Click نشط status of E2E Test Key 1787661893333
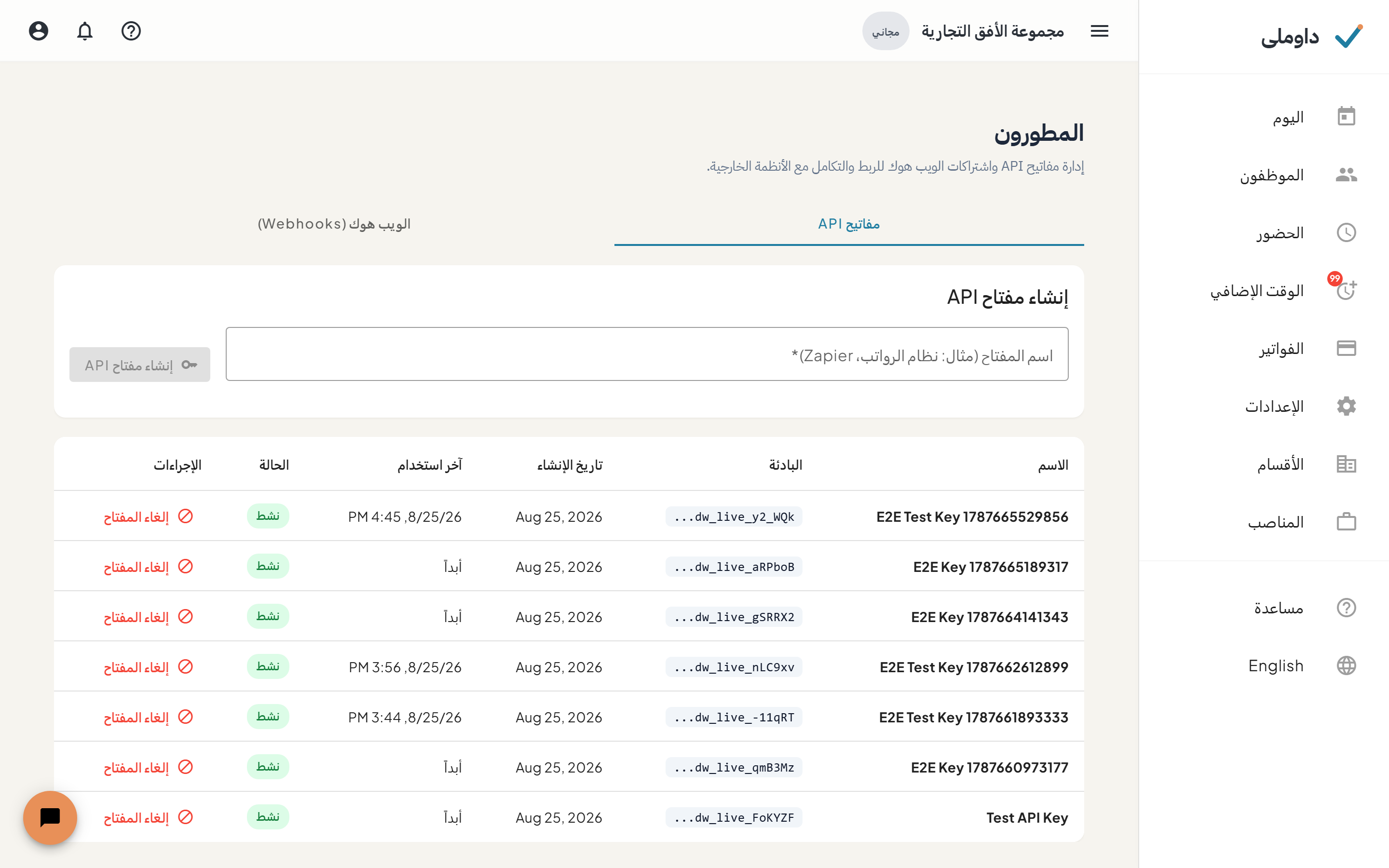This screenshot has height=868, width=1389. pos(268,717)
